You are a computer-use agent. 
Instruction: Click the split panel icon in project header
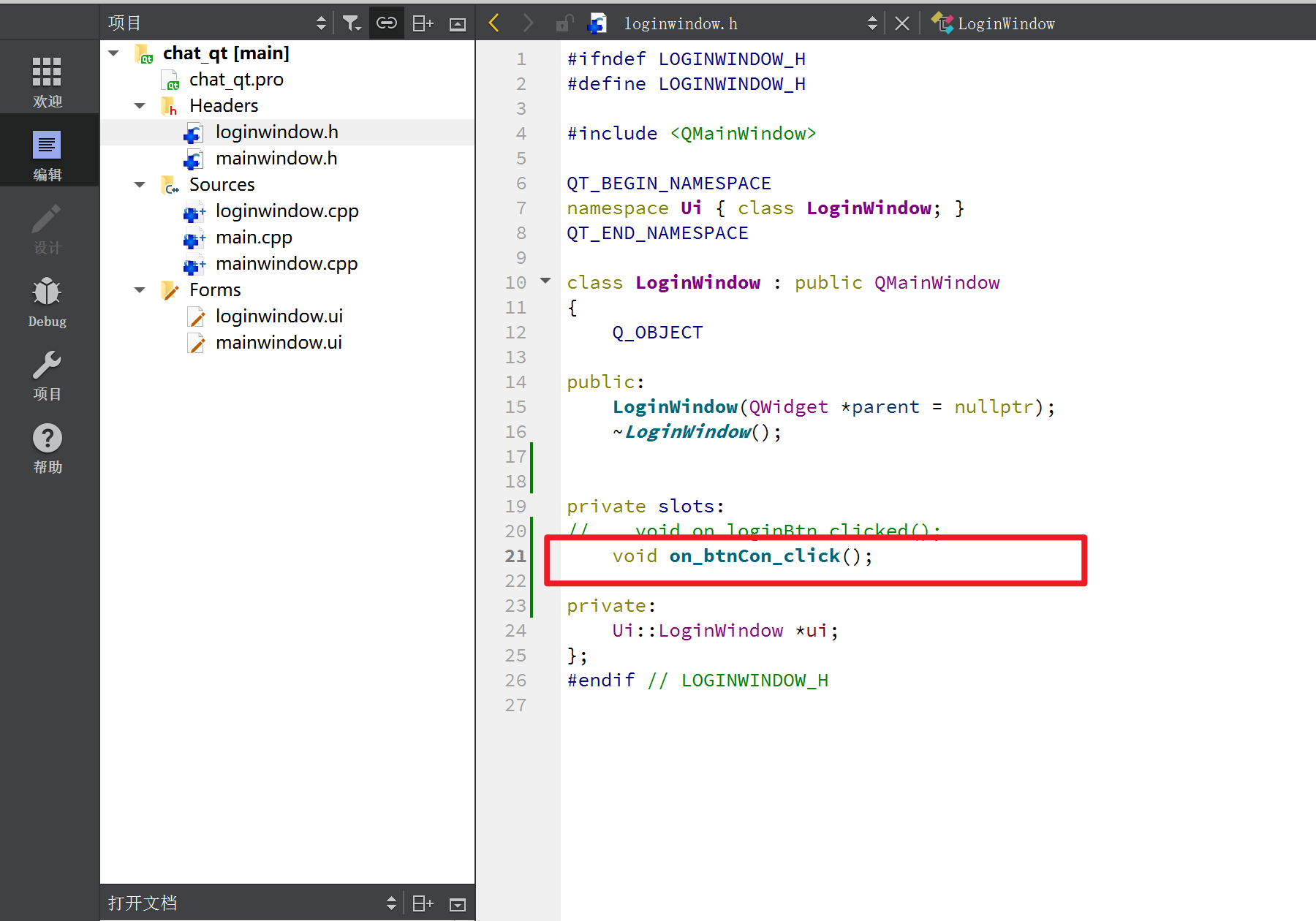[x=423, y=23]
